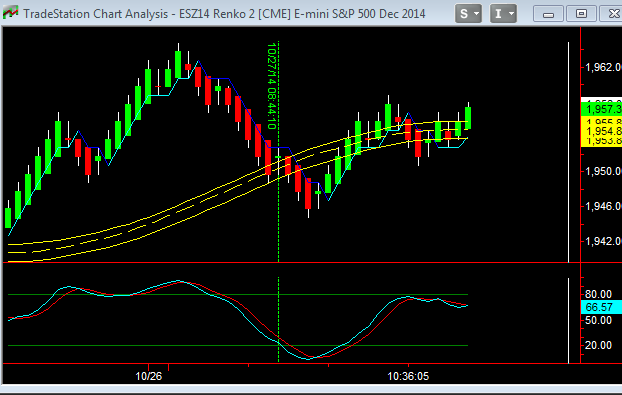Image resolution: width=622 pixels, height=395 pixels.
Task: Click the yellow 1,954.8 price label
Action: [601, 131]
